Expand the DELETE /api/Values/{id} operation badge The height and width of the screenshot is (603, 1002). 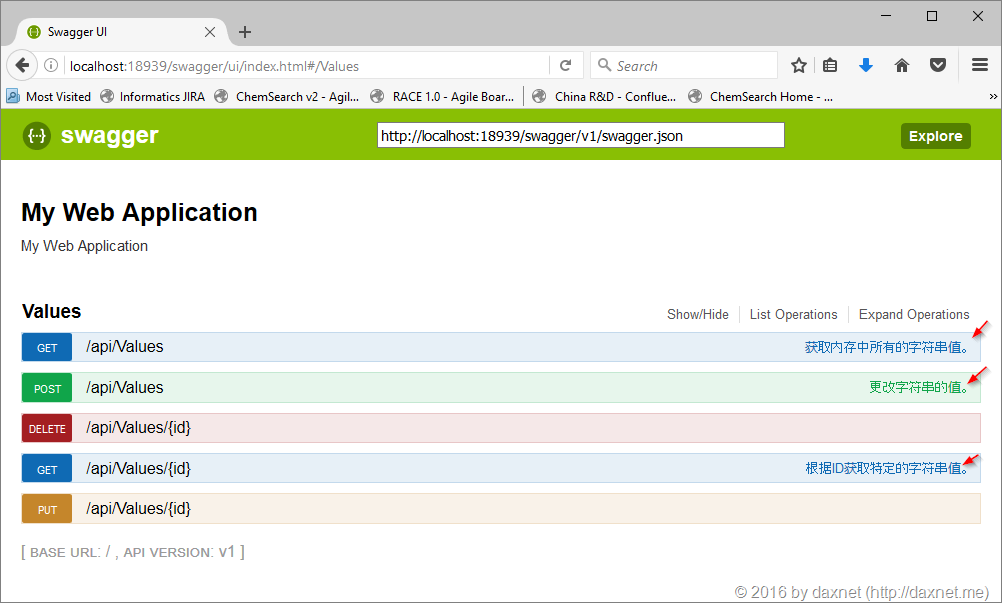pyautogui.click(x=47, y=429)
